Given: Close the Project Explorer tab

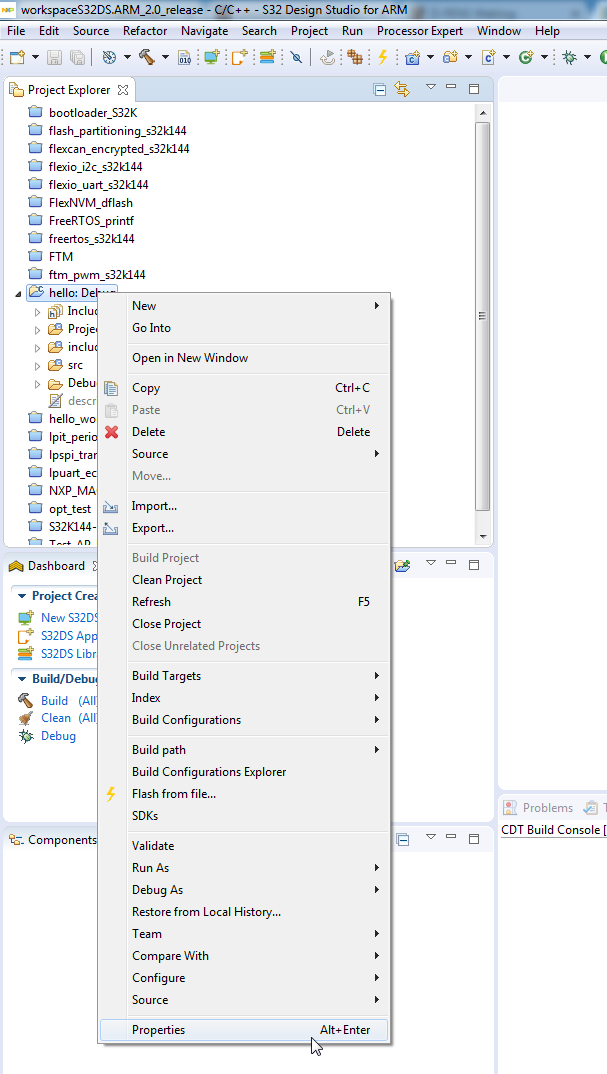Looking at the screenshot, I should tap(123, 90).
